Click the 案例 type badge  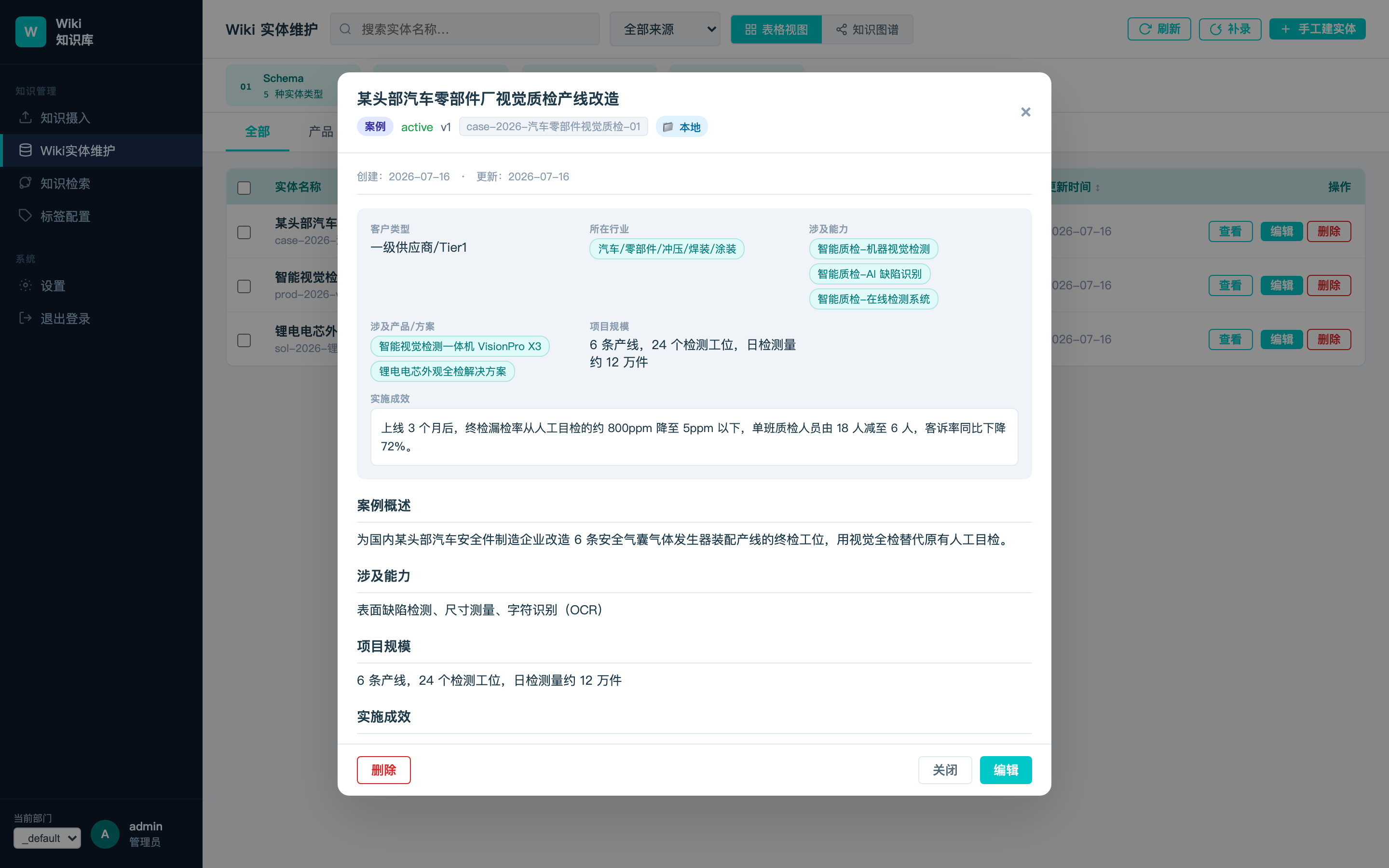point(375,126)
